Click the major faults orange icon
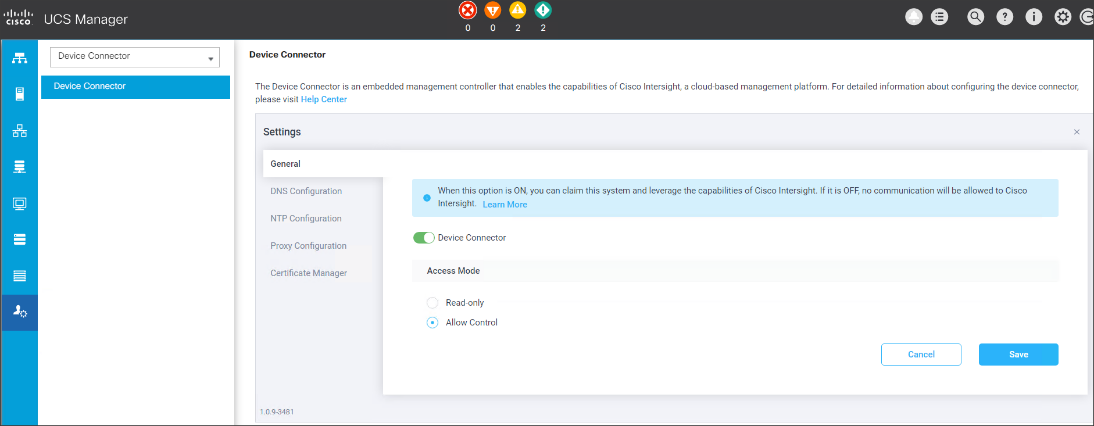 click(x=493, y=10)
